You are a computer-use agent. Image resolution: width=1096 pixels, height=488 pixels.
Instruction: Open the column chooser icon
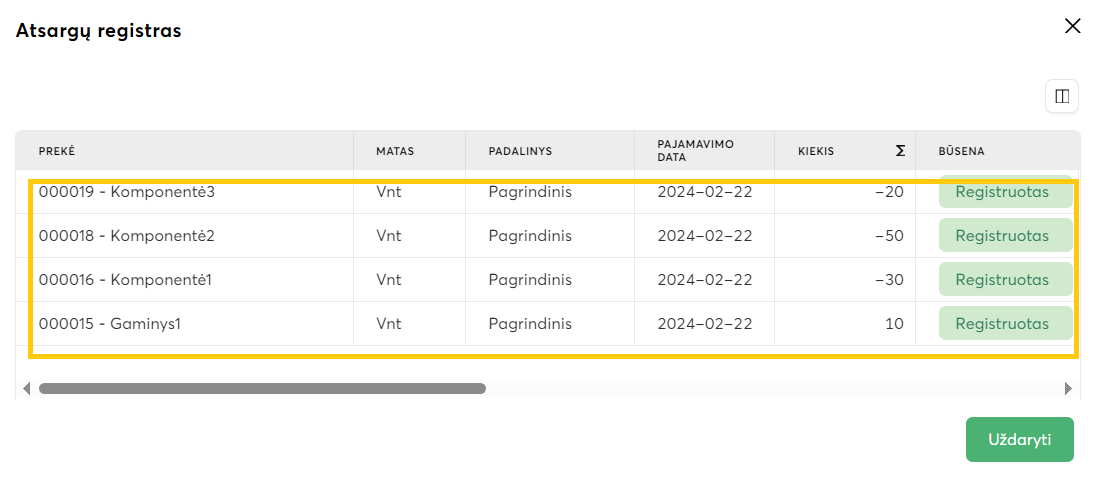click(x=1062, y=96)
